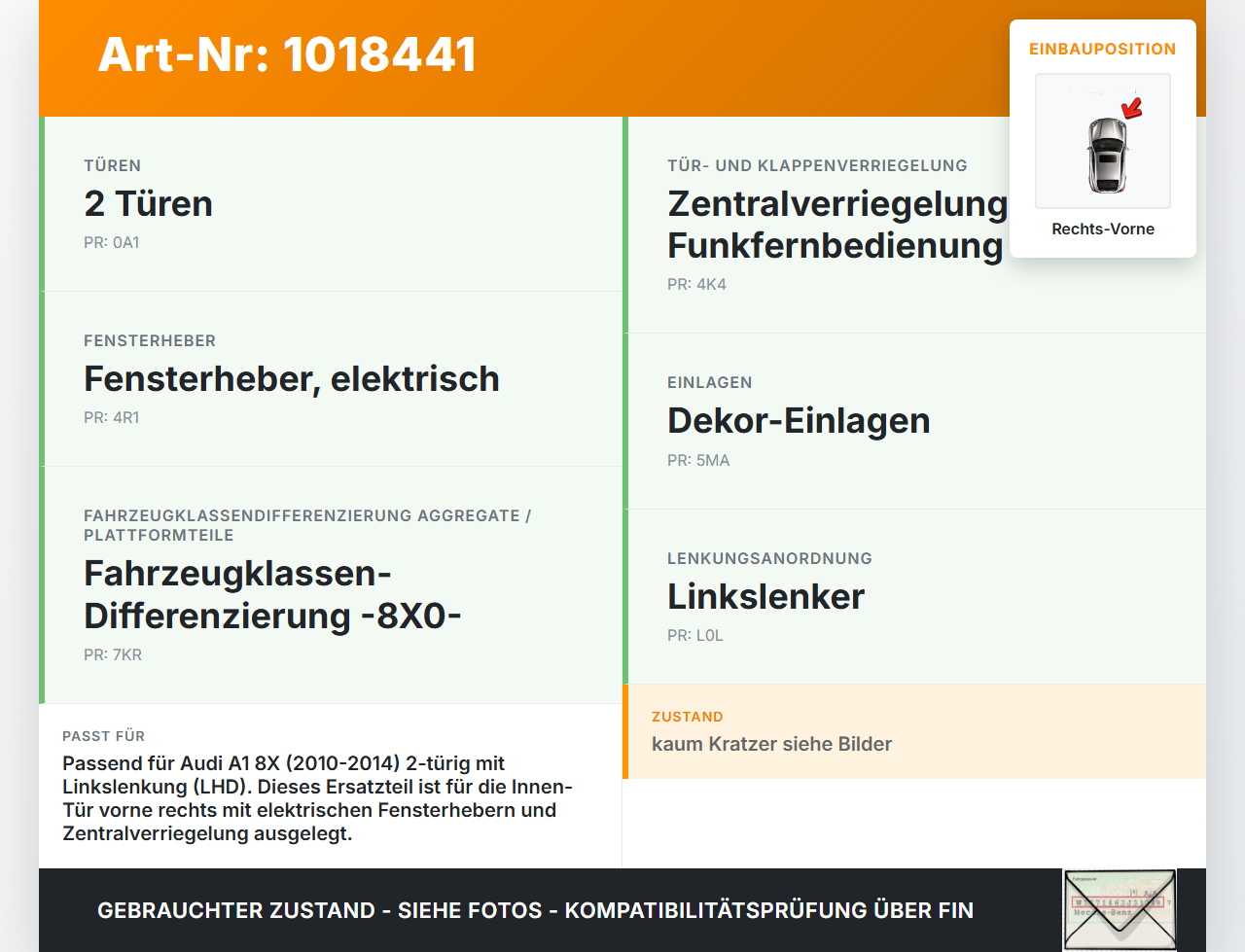Click the GEBRAUCHTER ZUSTAND footer banner text
Image resolution: width=1245 pixels, height=952 pixels.
pos(535,911)
